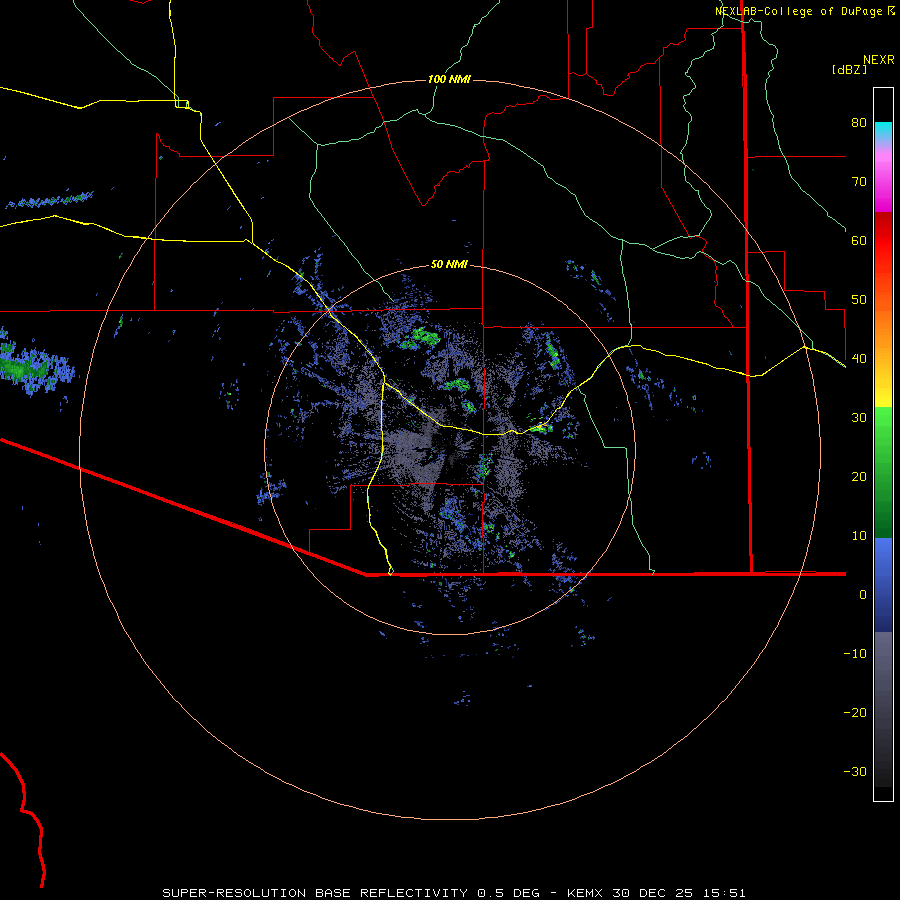900x900 pixels.
Task: Click the -10 dBZ tick label
Action: 855,654
